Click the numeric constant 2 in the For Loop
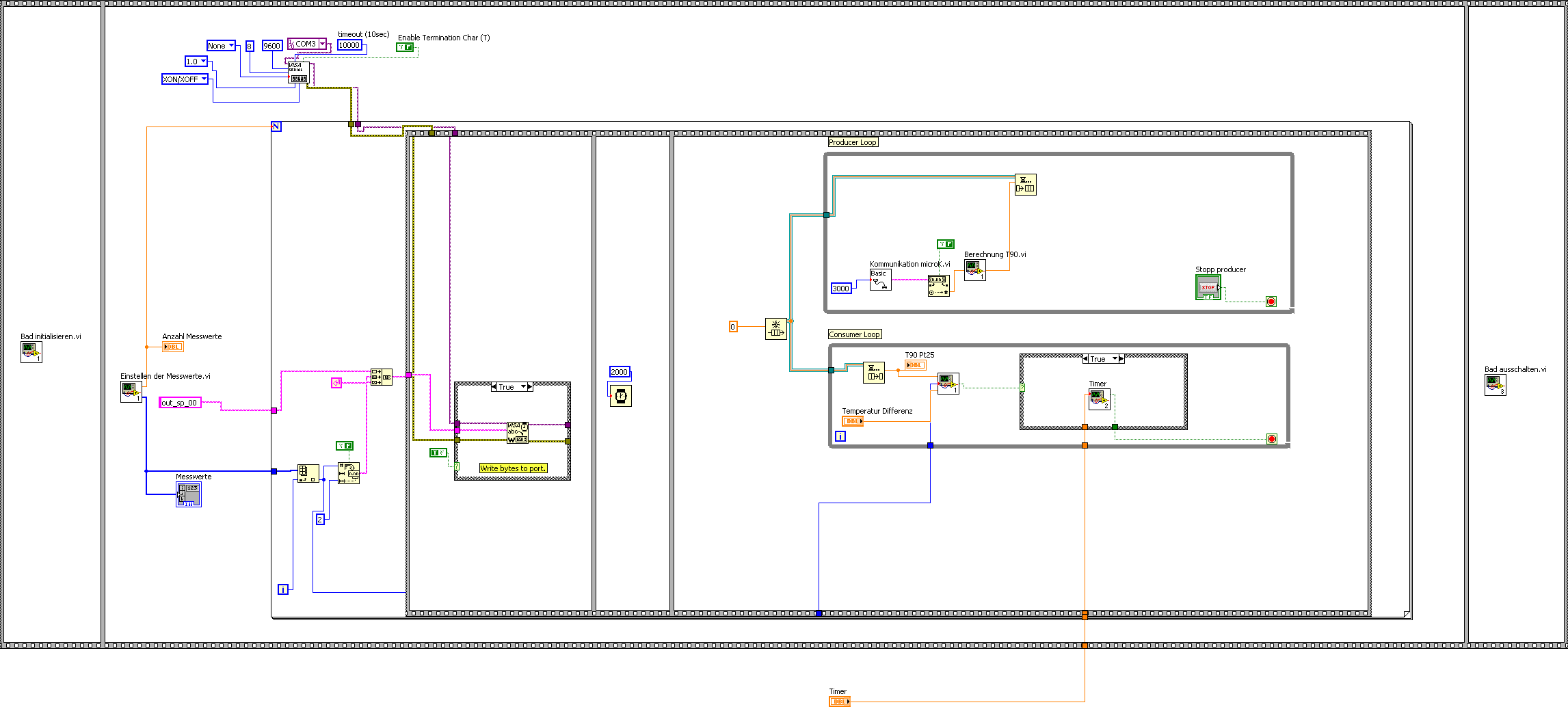1568x707 pixels. pyautogui.click(x=319, y=520)
